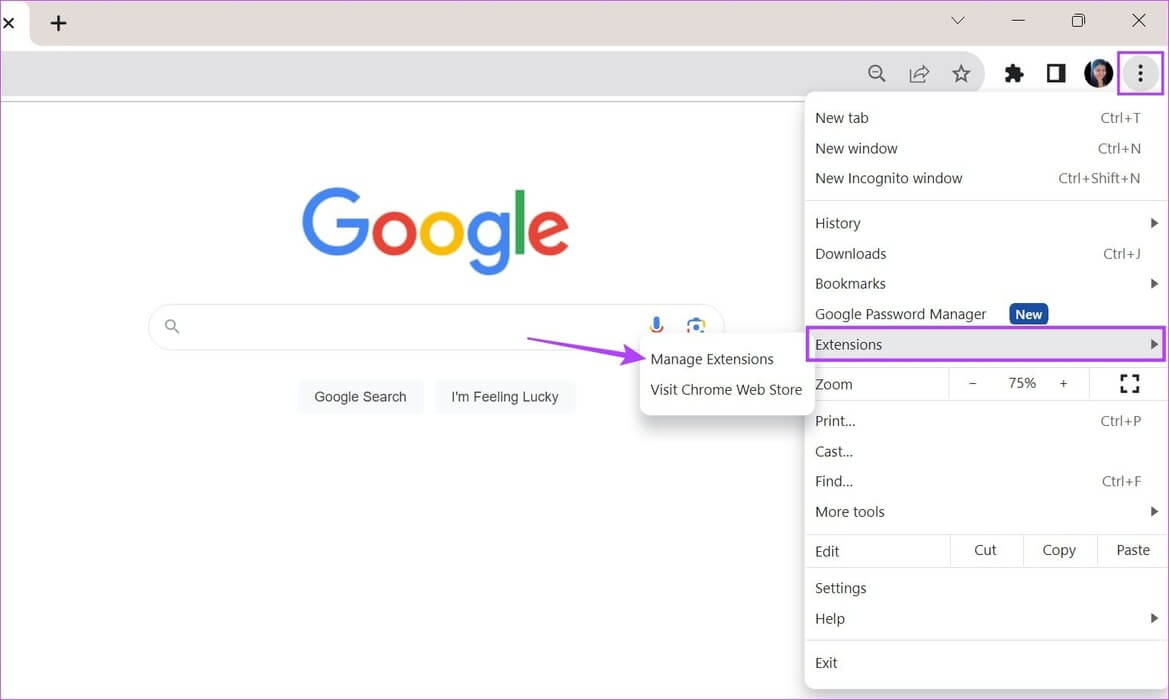1169x700 pixels.
Task: Click the zoom magnifier icon in address bar
Action: tap(877, 73)
